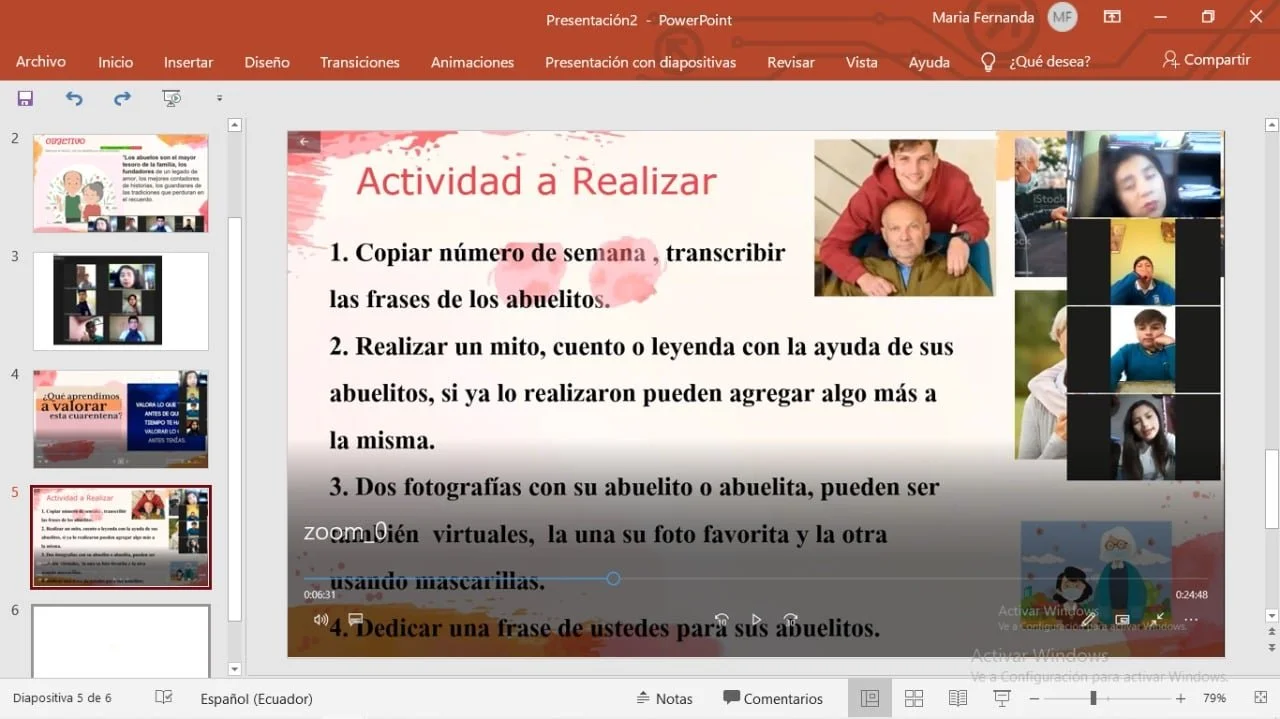Image resolution: width=1280 pixels, height=719 pixels.
Task: Select slide 2 thumbnail
Action: [121, 184]
